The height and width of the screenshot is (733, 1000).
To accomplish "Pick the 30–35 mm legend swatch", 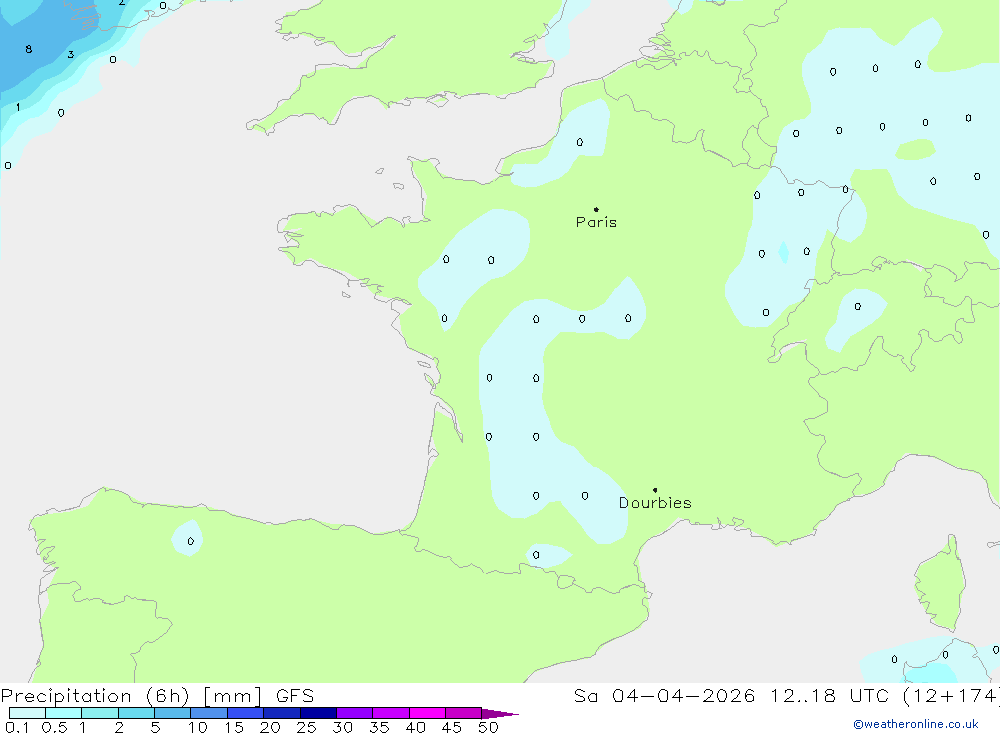I will [355, 713].
